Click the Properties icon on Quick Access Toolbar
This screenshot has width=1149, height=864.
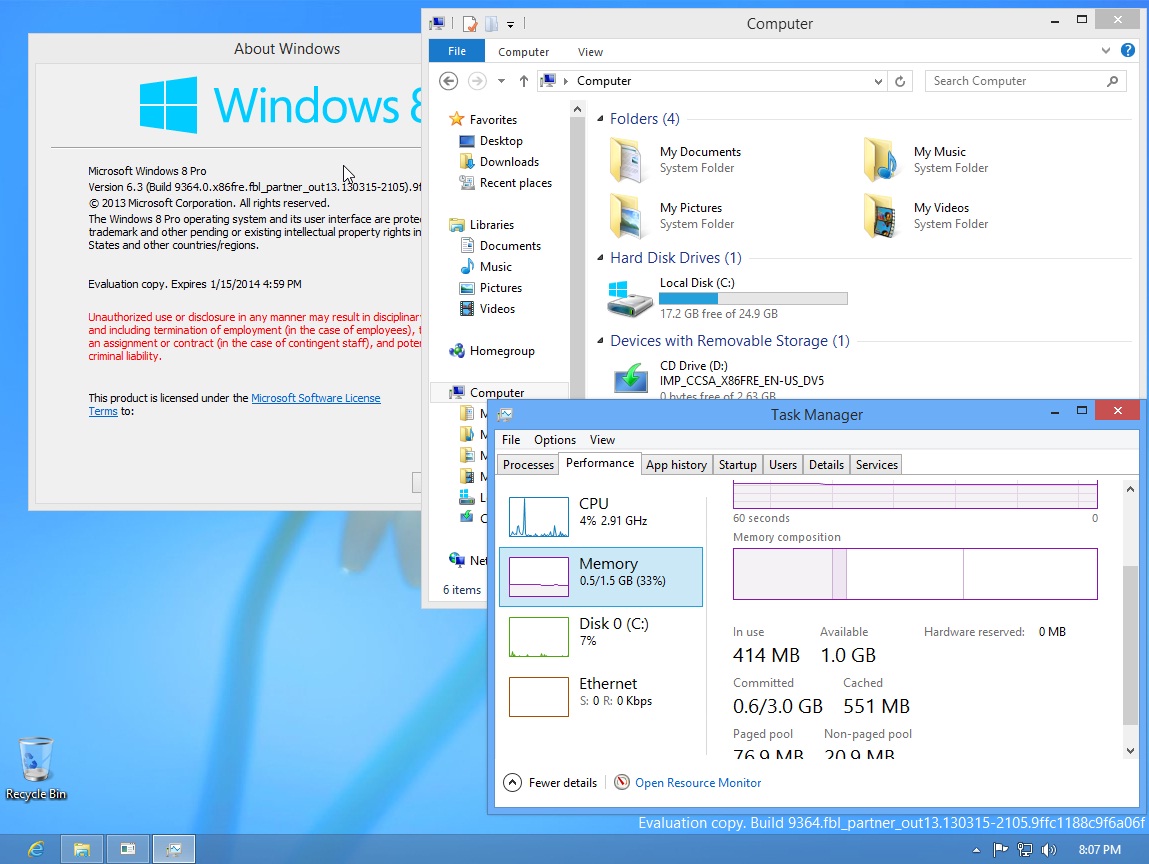pos(468,23)
